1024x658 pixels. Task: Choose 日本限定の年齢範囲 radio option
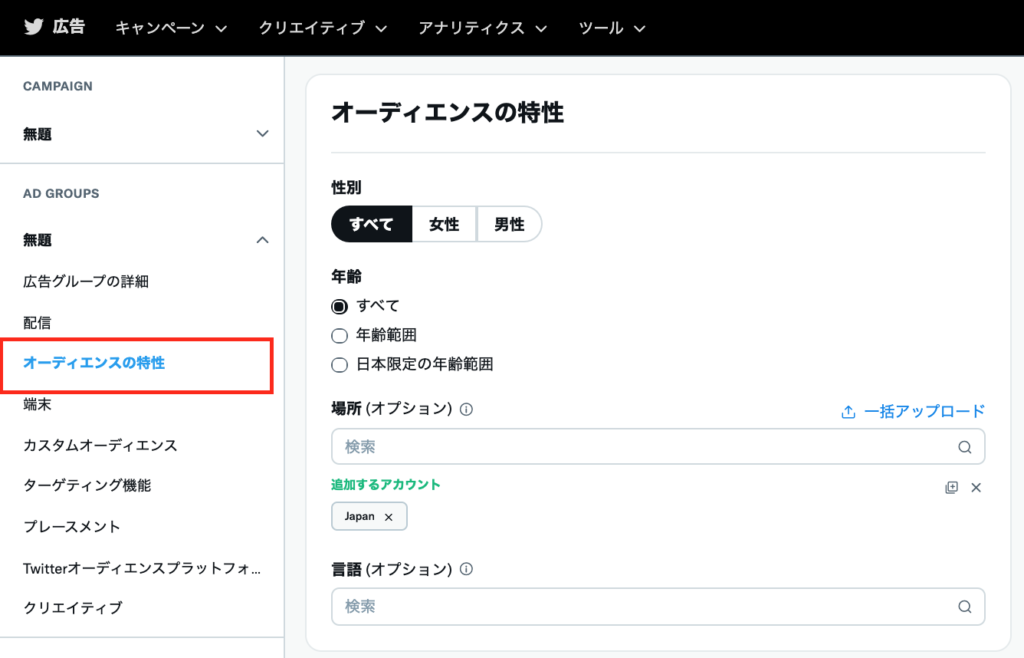(x=339, y=364)
